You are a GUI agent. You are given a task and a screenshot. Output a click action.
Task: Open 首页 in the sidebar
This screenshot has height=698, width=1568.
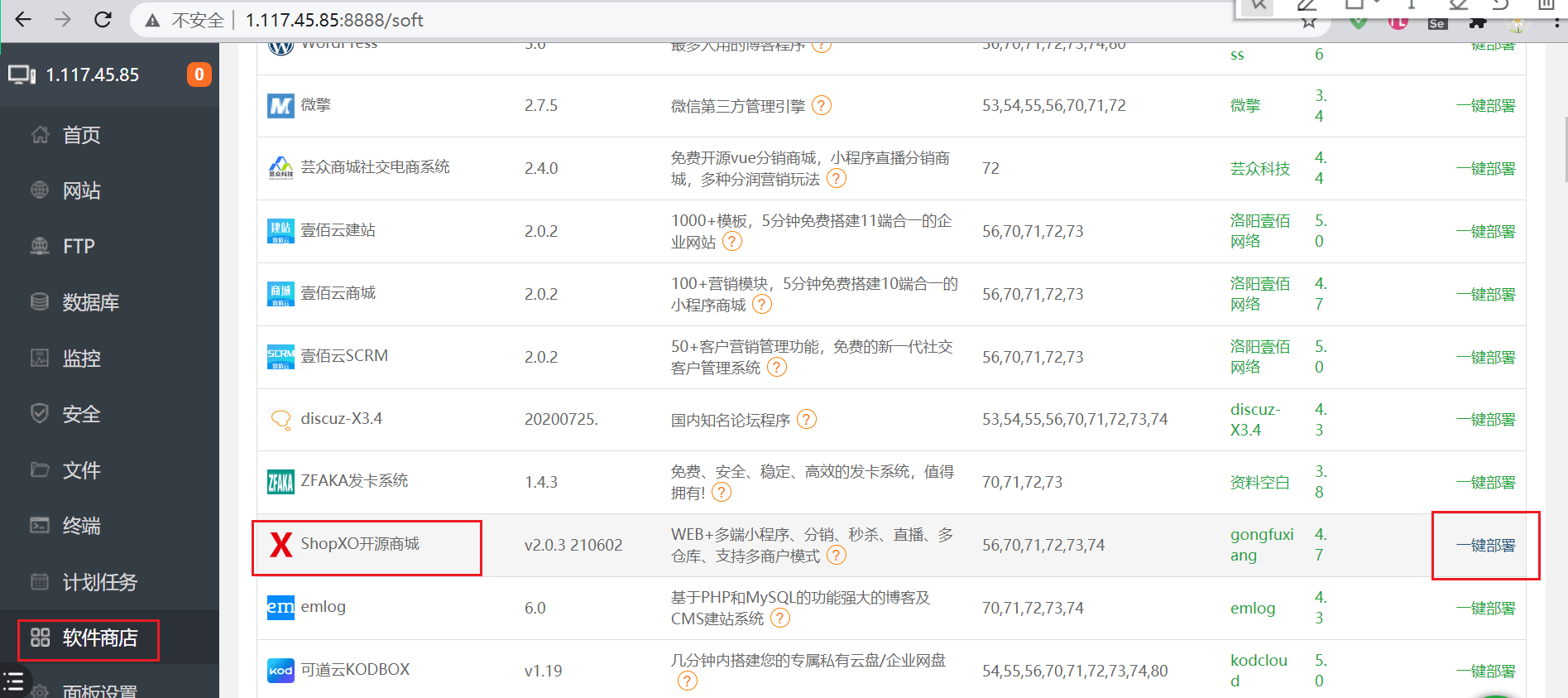pos(109,135)
